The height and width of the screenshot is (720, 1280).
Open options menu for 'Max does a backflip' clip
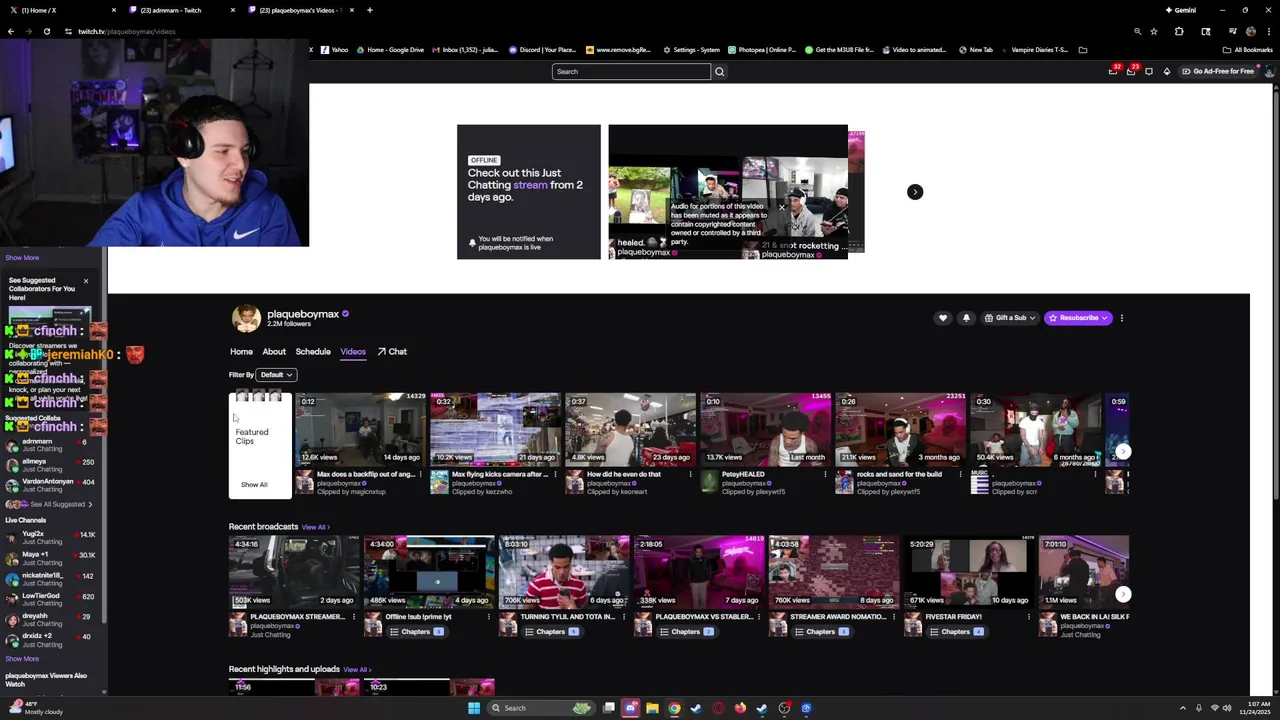coord(420,475)
